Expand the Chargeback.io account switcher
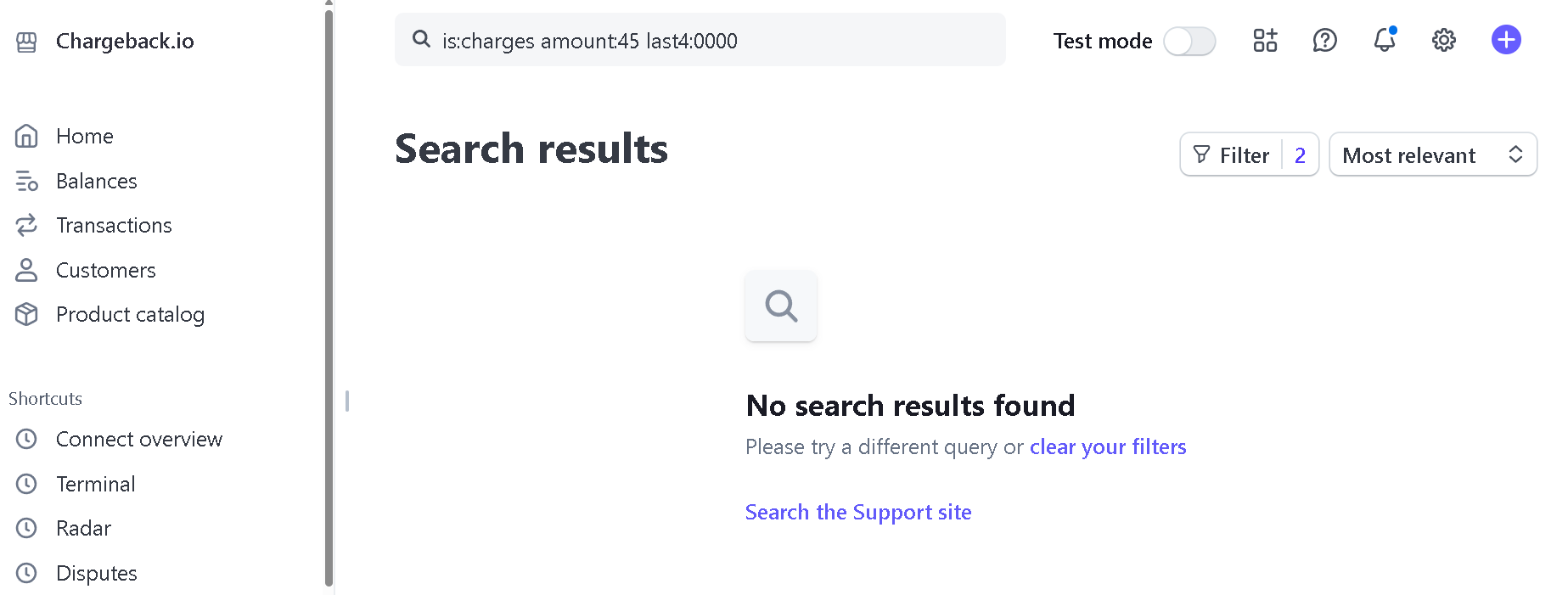Screen dimensions: 1568x595 tap(125, 41)
